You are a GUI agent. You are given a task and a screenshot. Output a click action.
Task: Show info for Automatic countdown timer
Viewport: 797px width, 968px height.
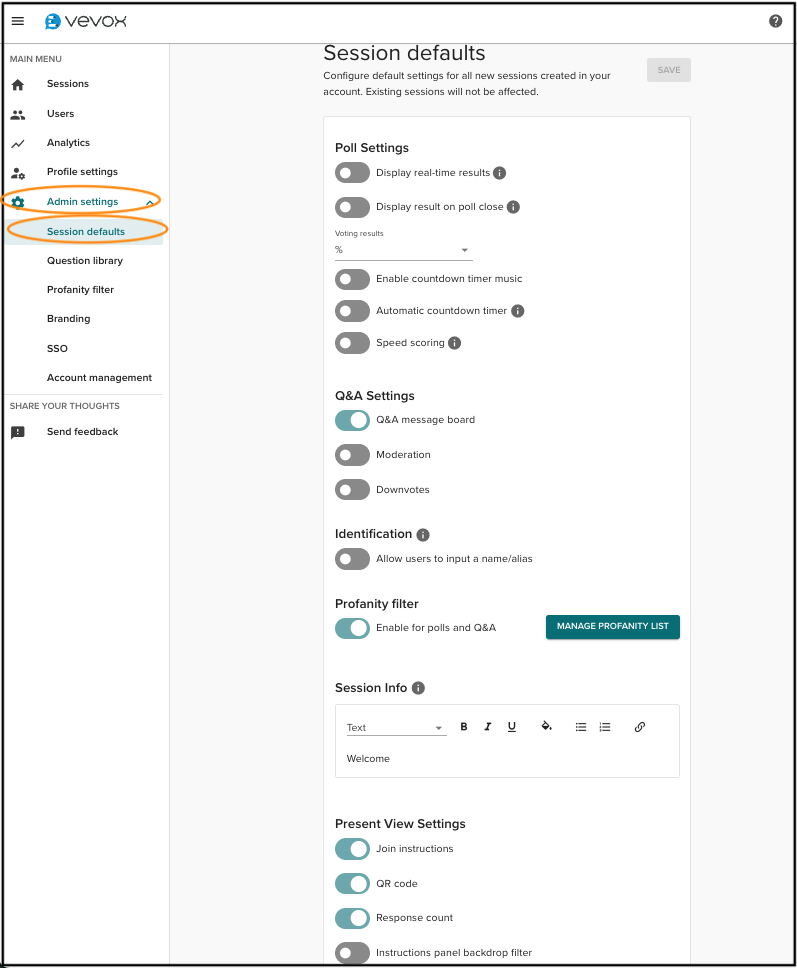pos(517,311)
